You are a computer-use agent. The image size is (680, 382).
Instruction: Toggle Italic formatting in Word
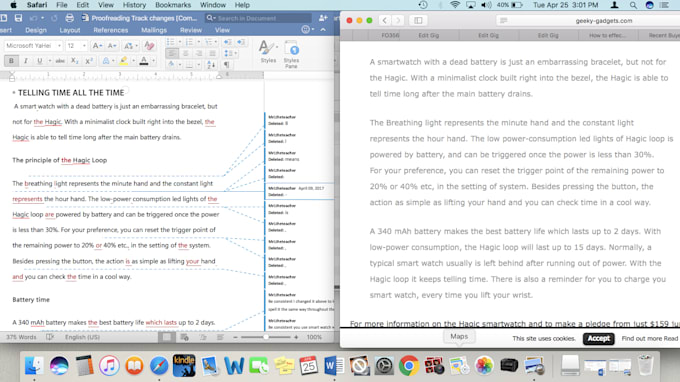pyautogui.click(x=26, y=61)
